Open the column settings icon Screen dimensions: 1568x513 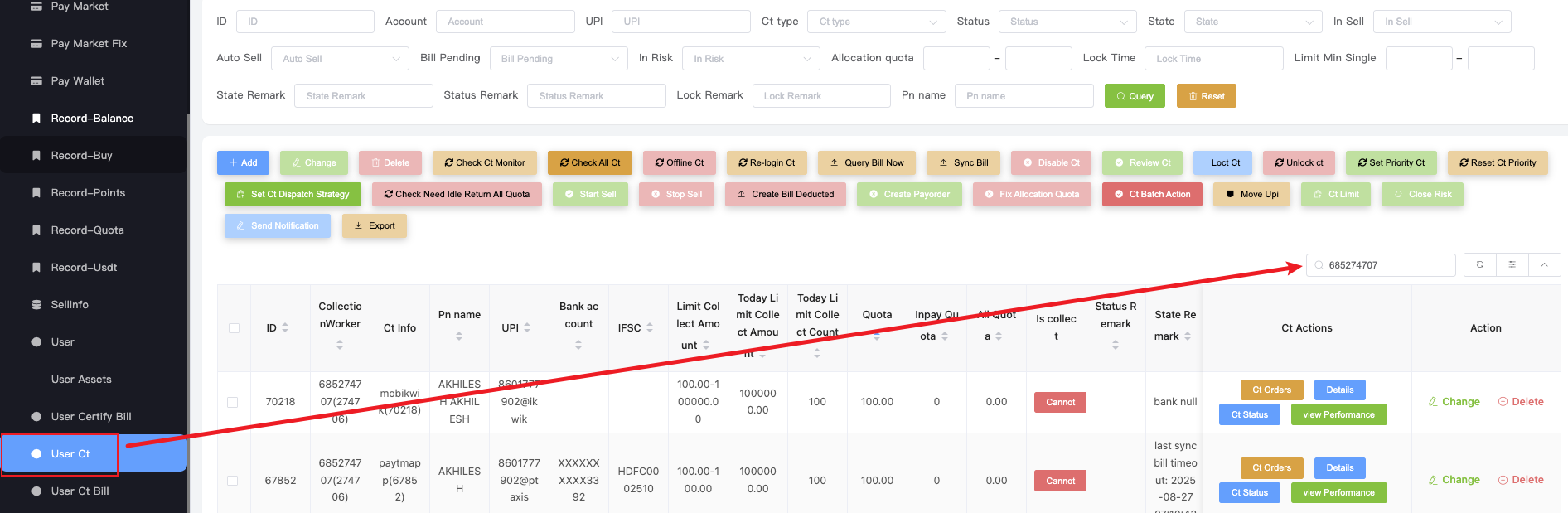1512,265
